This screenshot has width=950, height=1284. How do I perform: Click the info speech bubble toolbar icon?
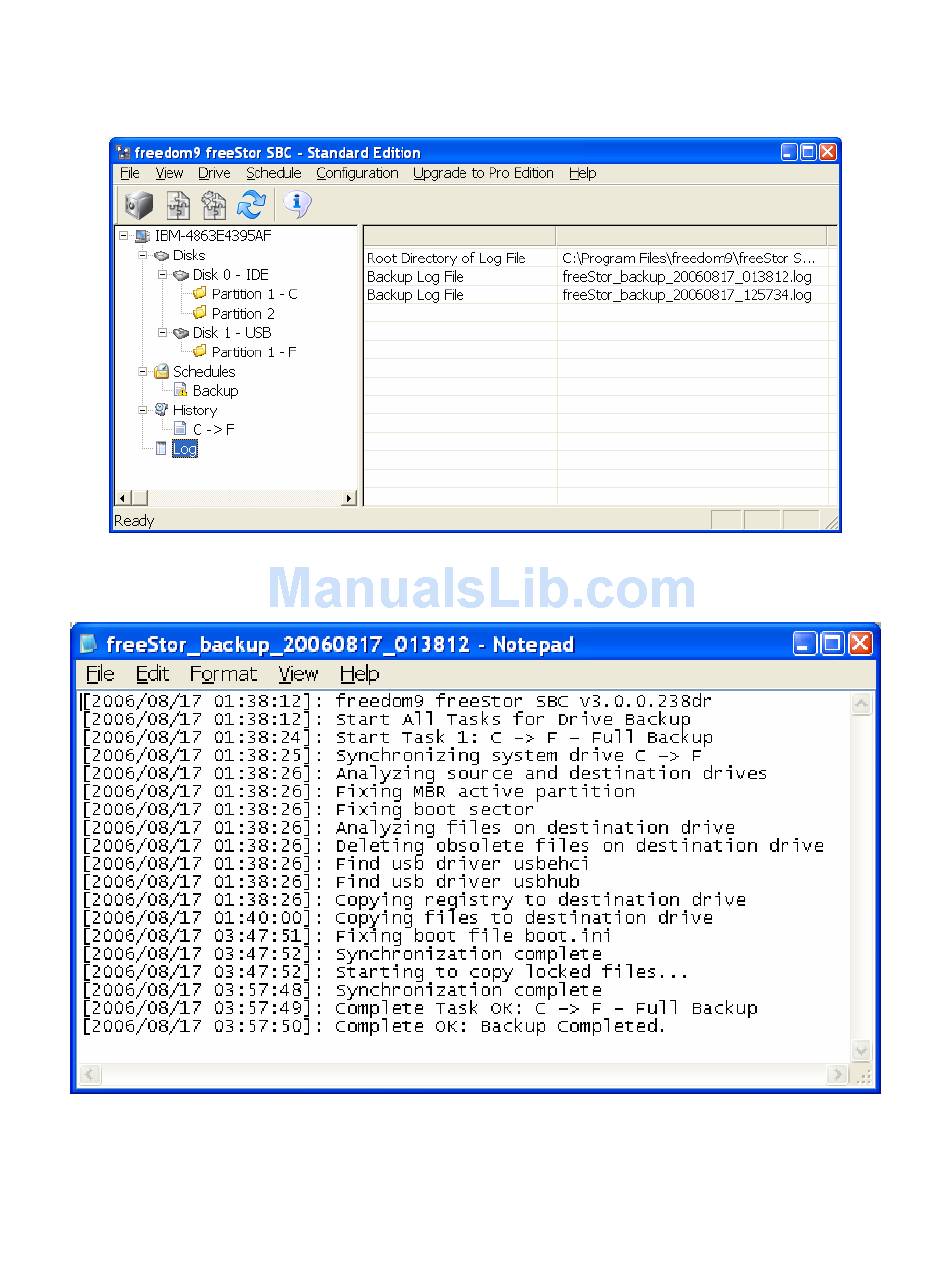[296, 204]
